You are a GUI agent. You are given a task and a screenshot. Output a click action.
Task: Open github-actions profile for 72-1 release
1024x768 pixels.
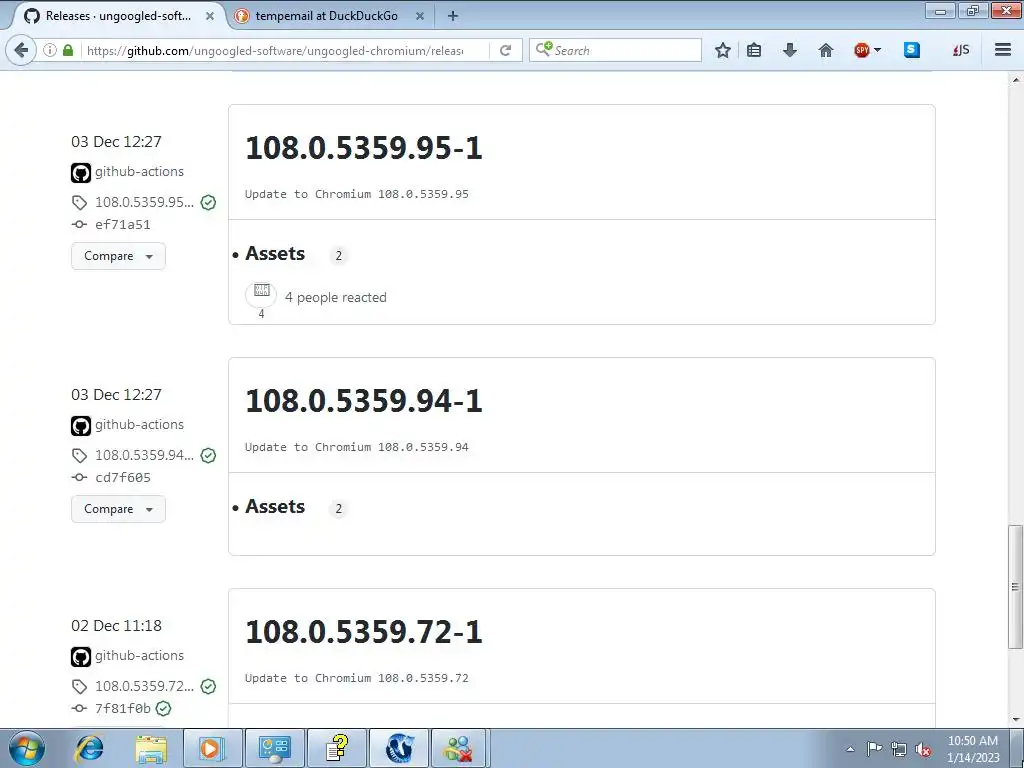139,656
